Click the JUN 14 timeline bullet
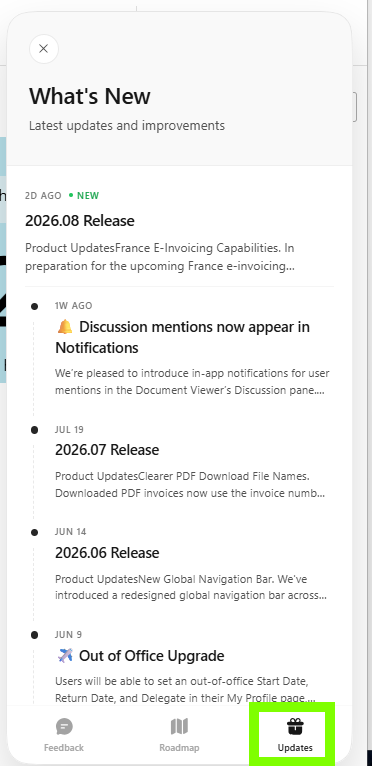 pyautogui.click(x=34, y=532)
